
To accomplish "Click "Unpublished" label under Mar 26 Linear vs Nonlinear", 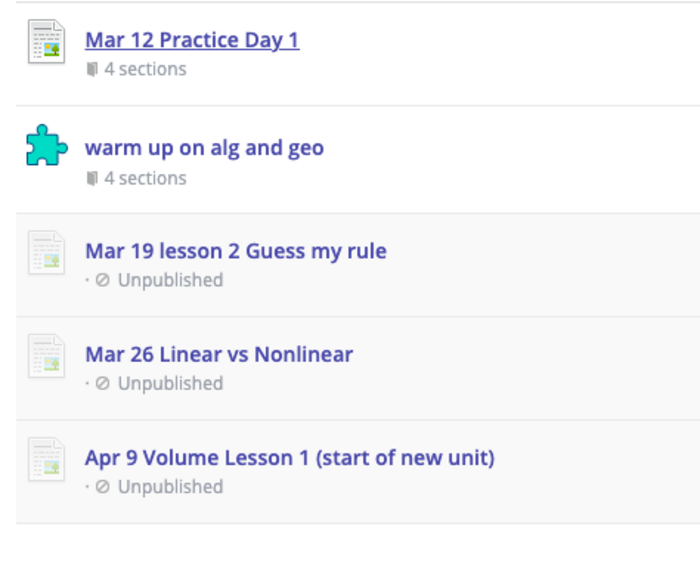I will pyautogui.click(x=170, y=384).
